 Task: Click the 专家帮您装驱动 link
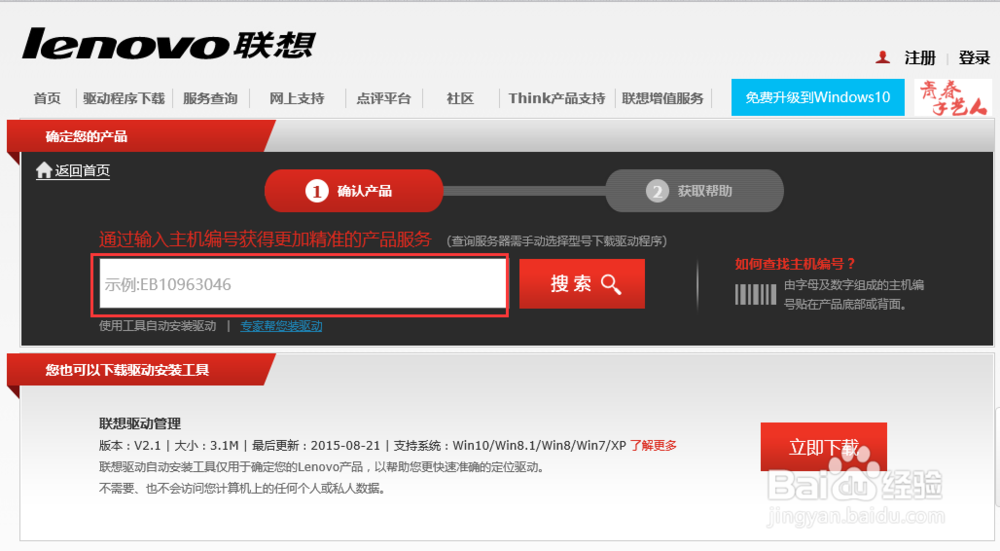(281, 326)
